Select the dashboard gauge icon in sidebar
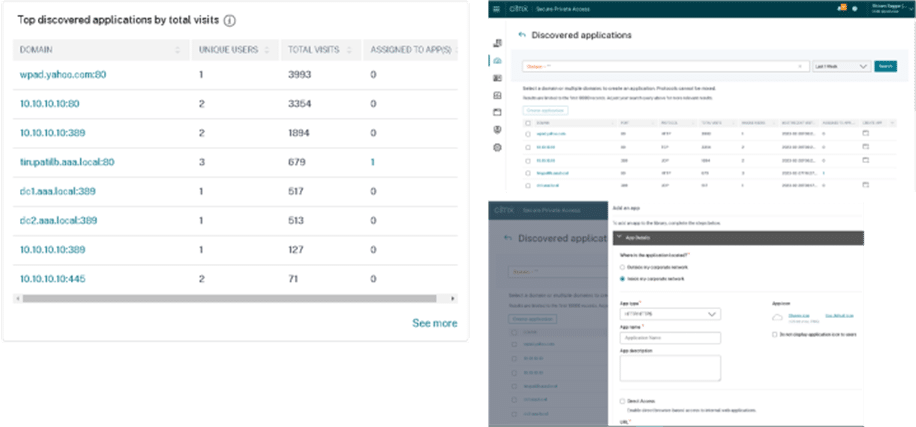This screenshot has height=427, width=916. [x=497, y=61]
